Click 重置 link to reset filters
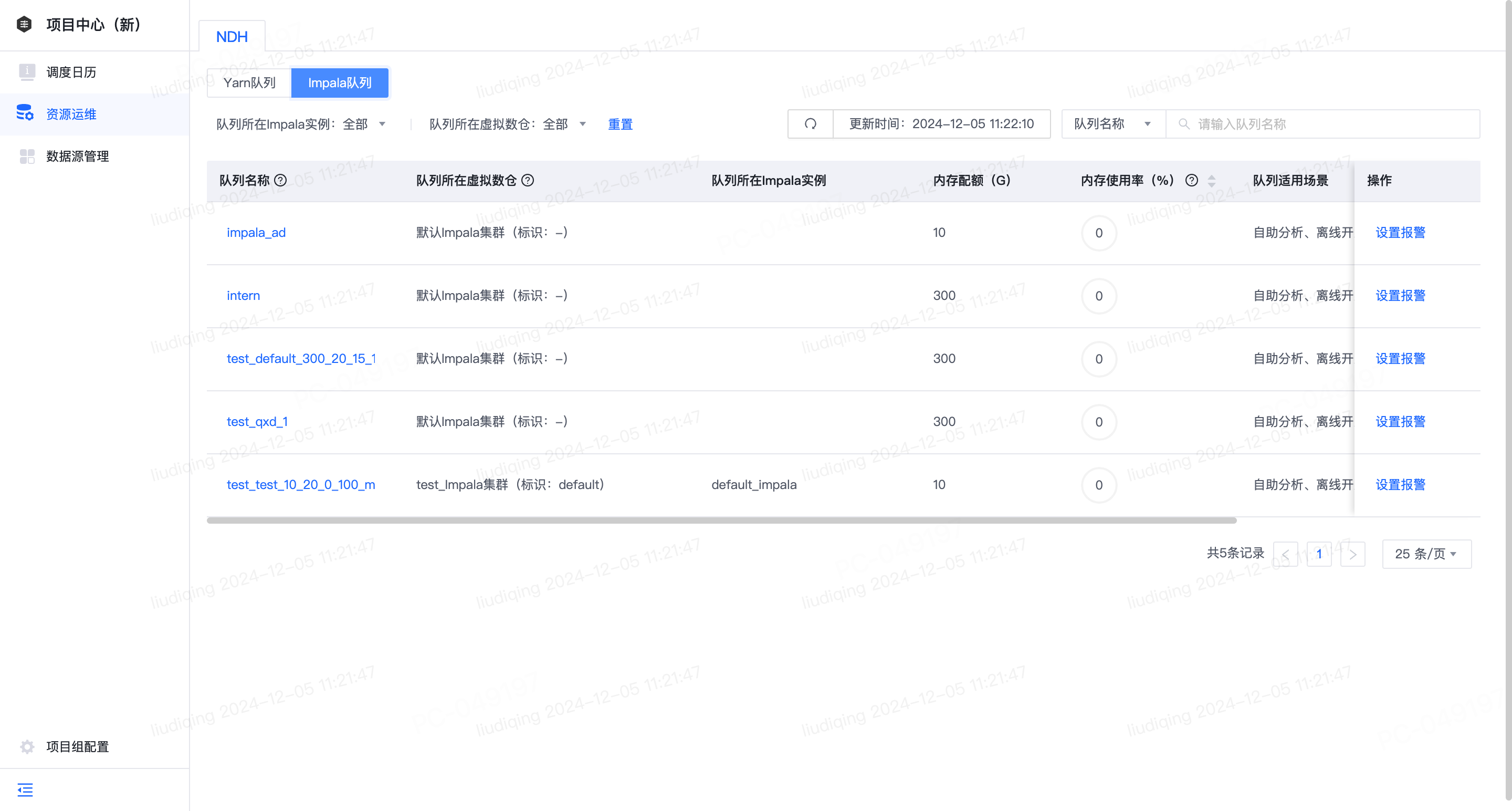Viewport: 1512px width, 811px height. [x=620, y=124]
